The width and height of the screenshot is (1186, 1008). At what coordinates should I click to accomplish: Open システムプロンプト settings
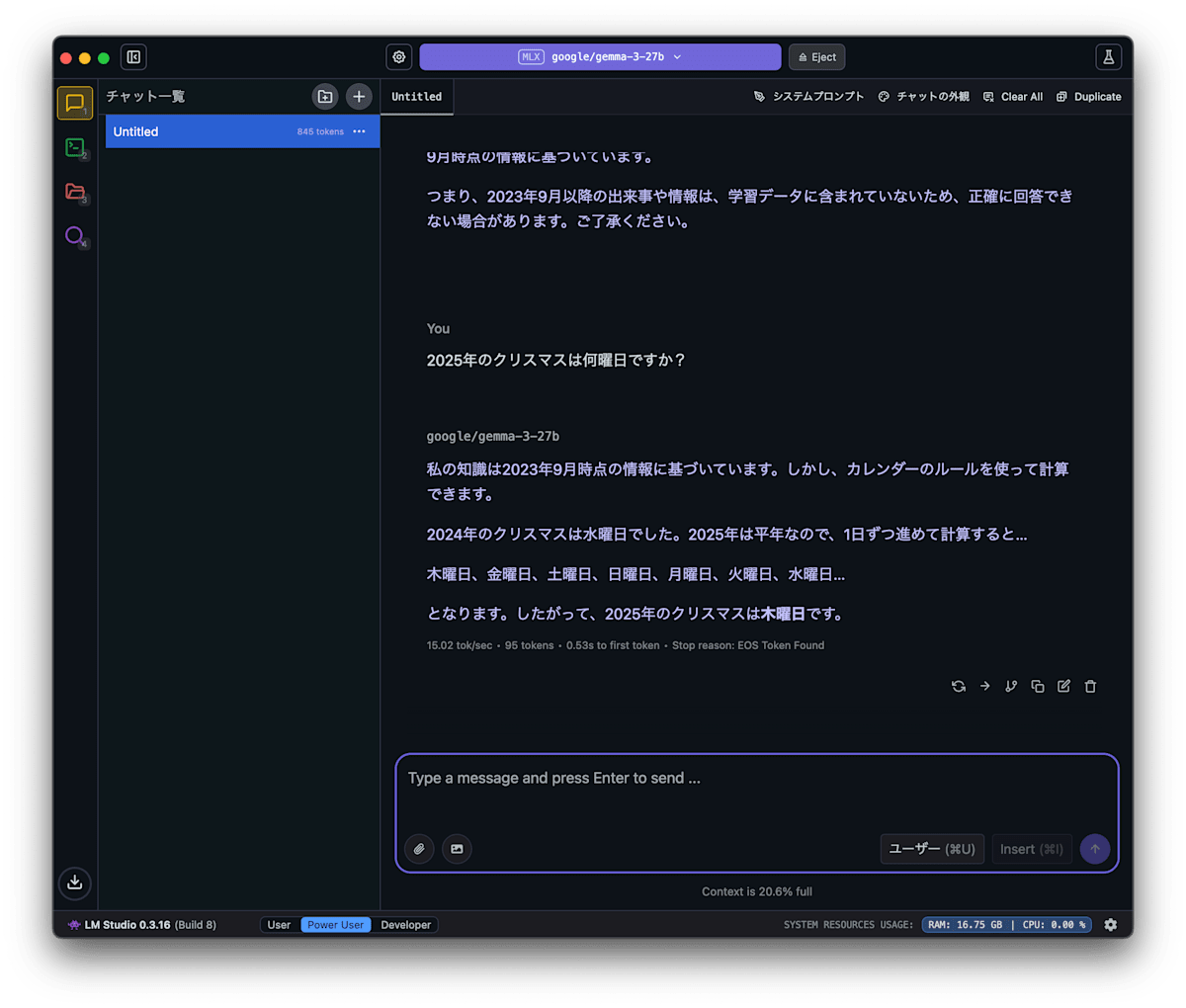point(808,97)
